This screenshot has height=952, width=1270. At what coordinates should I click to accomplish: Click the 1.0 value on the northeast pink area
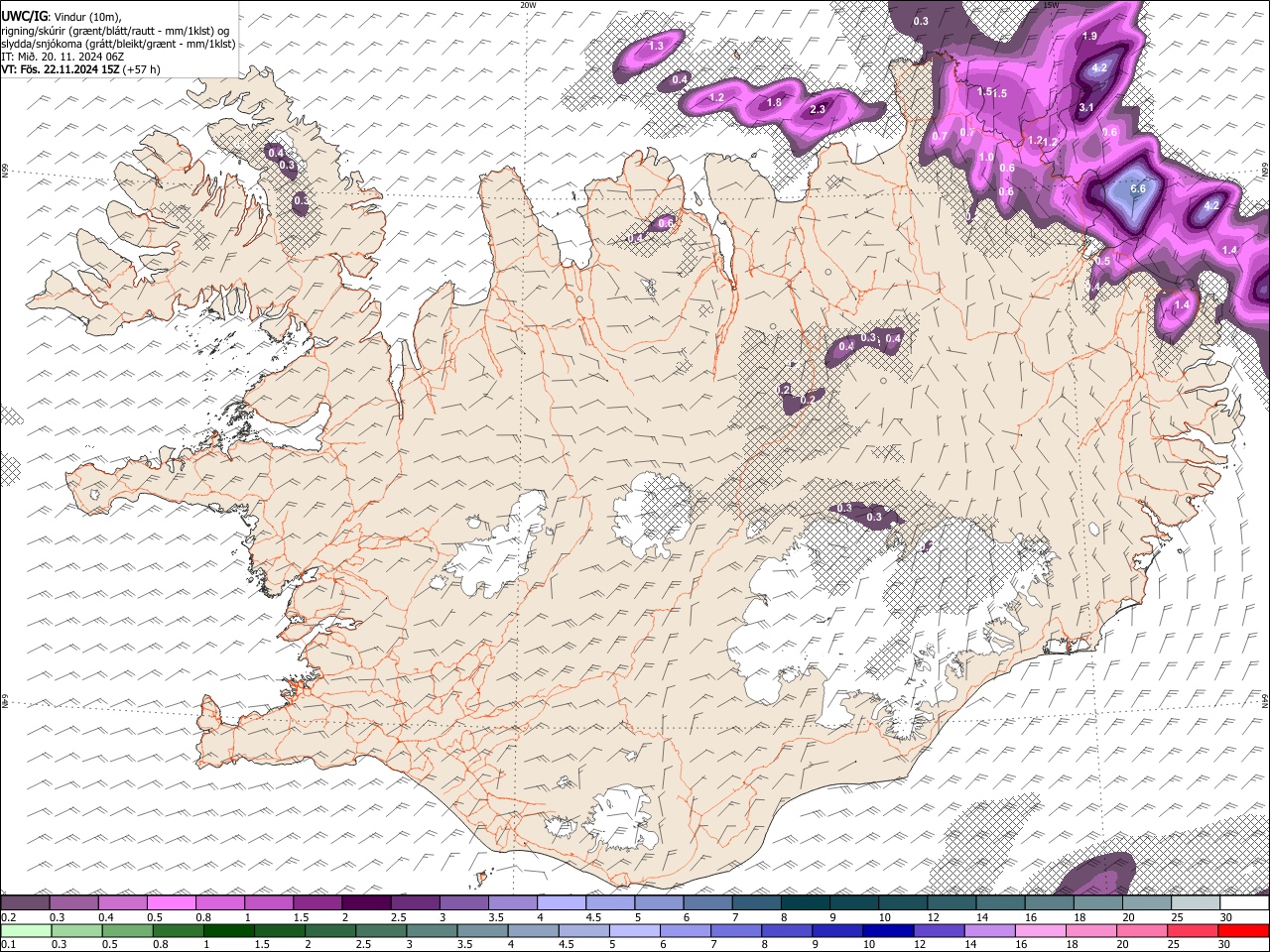[x=986, y=157]
